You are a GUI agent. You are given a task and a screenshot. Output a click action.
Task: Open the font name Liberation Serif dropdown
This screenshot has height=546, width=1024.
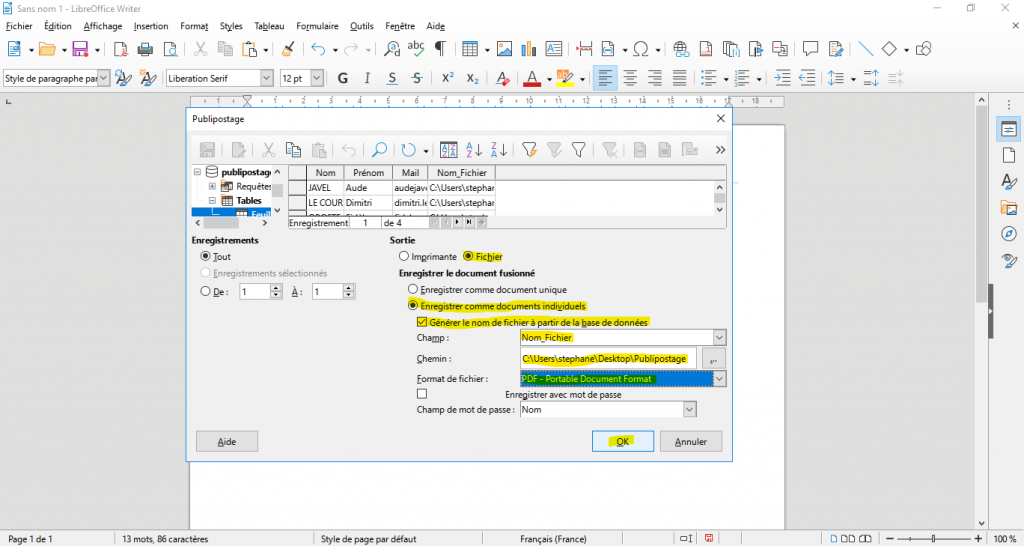tap(266, 78)
